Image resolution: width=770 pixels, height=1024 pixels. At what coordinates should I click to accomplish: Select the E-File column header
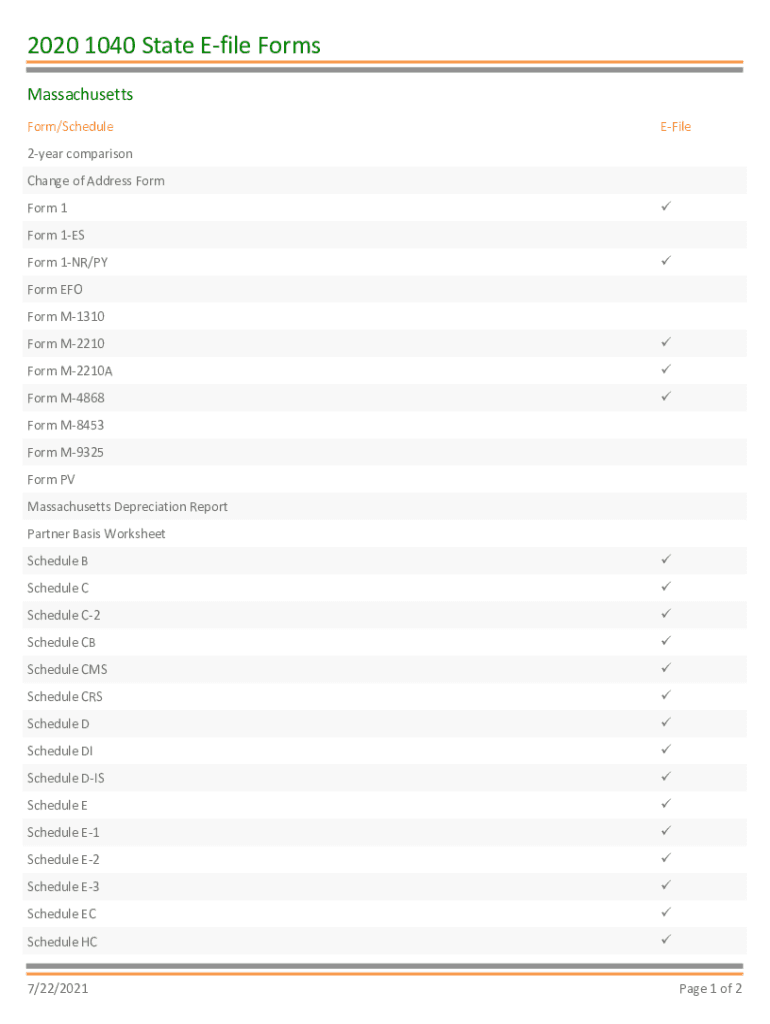[x=675, y=127]
